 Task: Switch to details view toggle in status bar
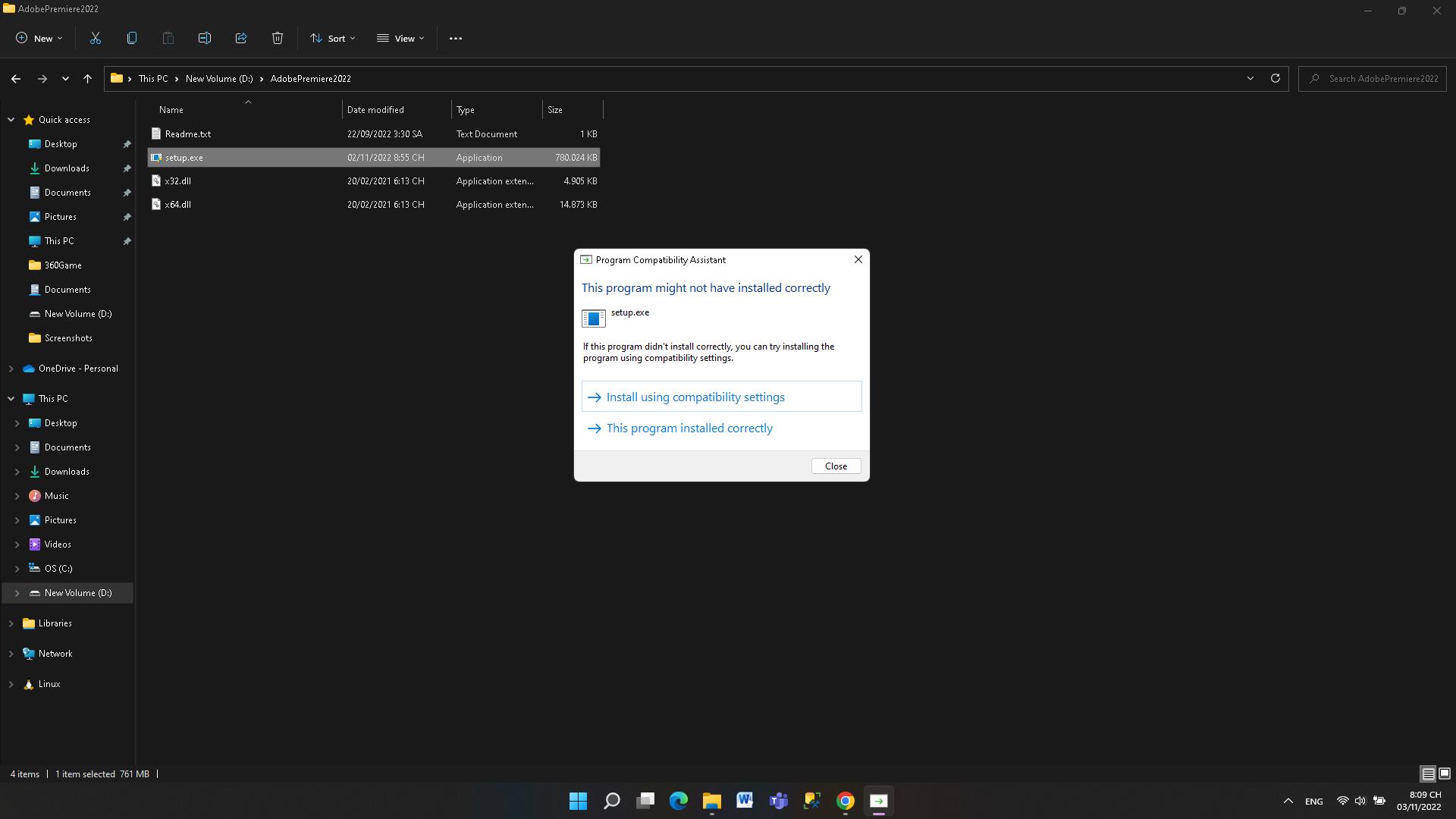point(1428,773)
